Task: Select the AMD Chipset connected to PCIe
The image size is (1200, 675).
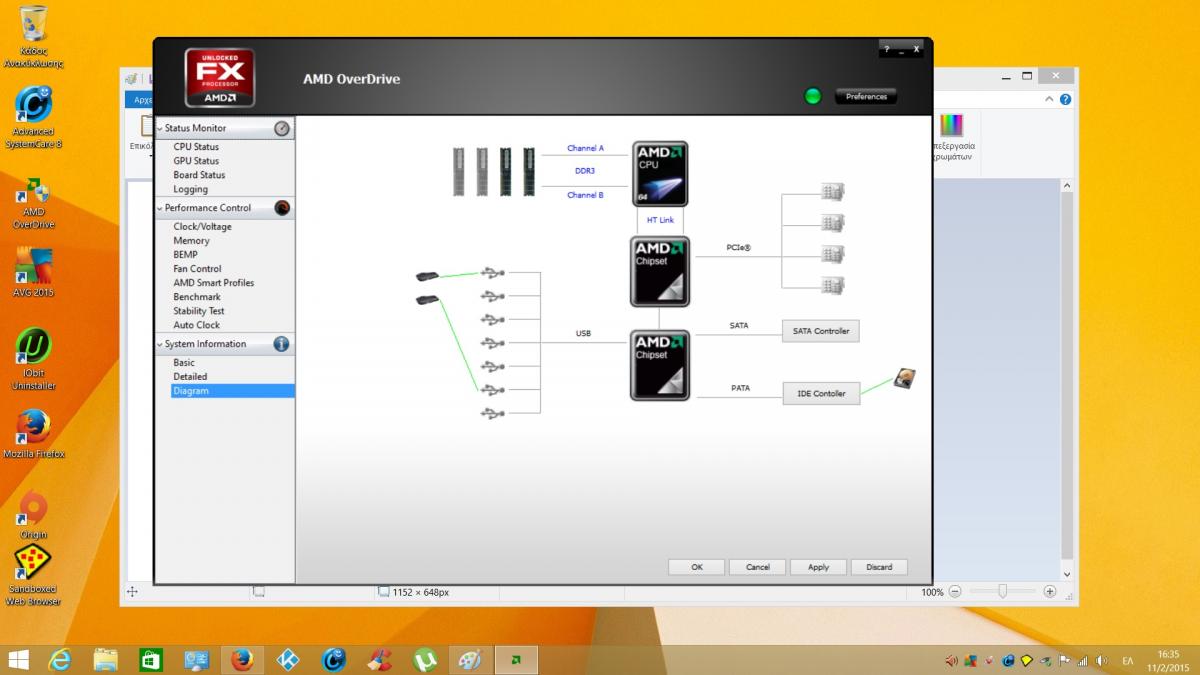Action: coord(660,271)
